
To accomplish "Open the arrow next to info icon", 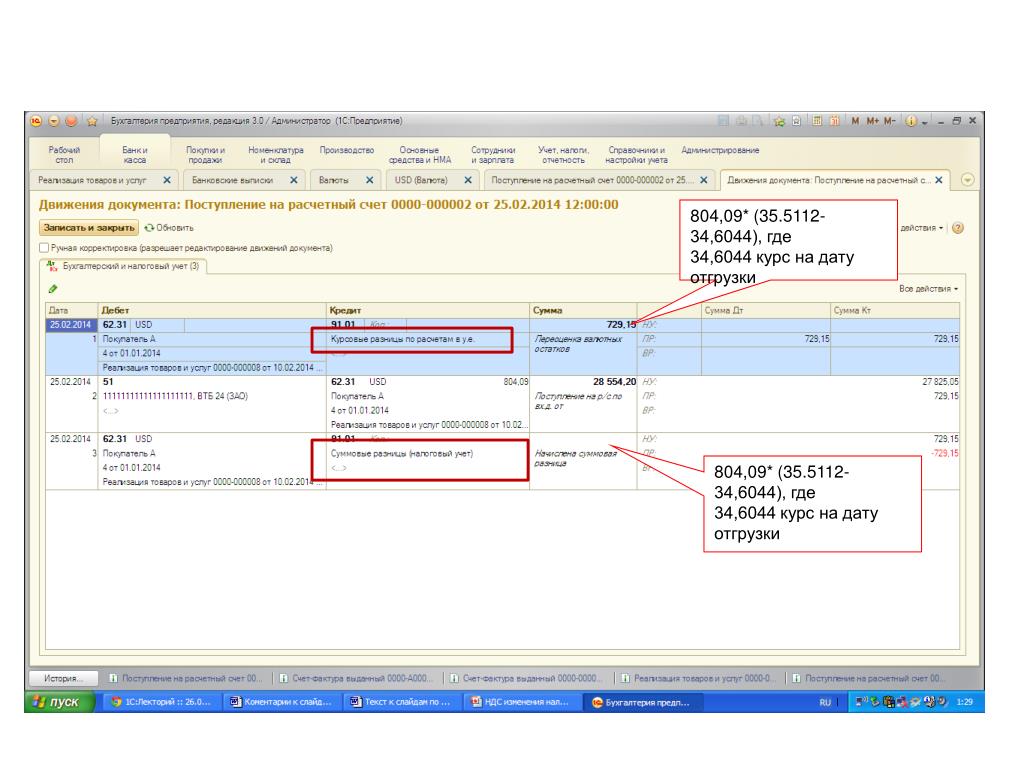I will click(x=924, y=121).
